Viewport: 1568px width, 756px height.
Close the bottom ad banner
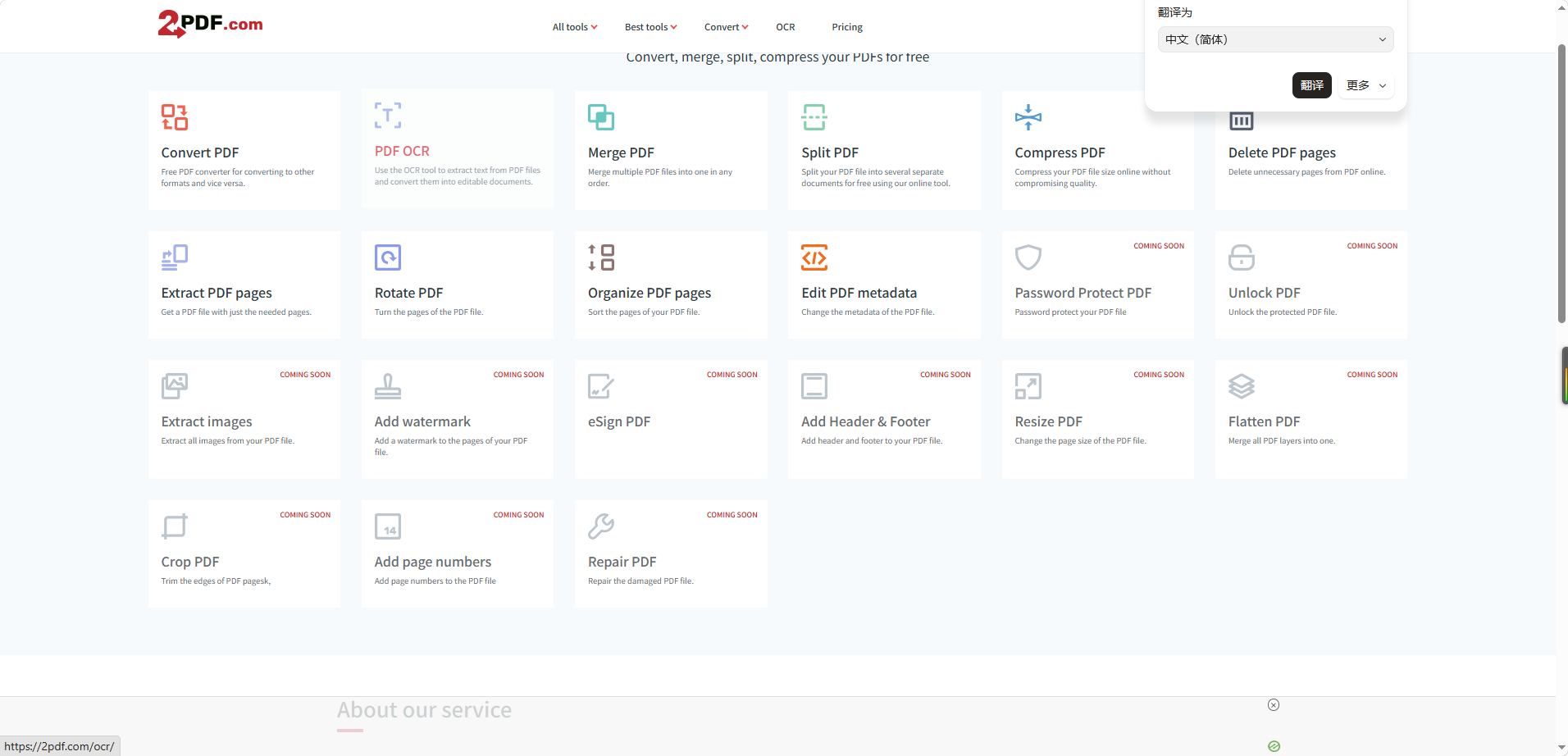click(1274, 705)
